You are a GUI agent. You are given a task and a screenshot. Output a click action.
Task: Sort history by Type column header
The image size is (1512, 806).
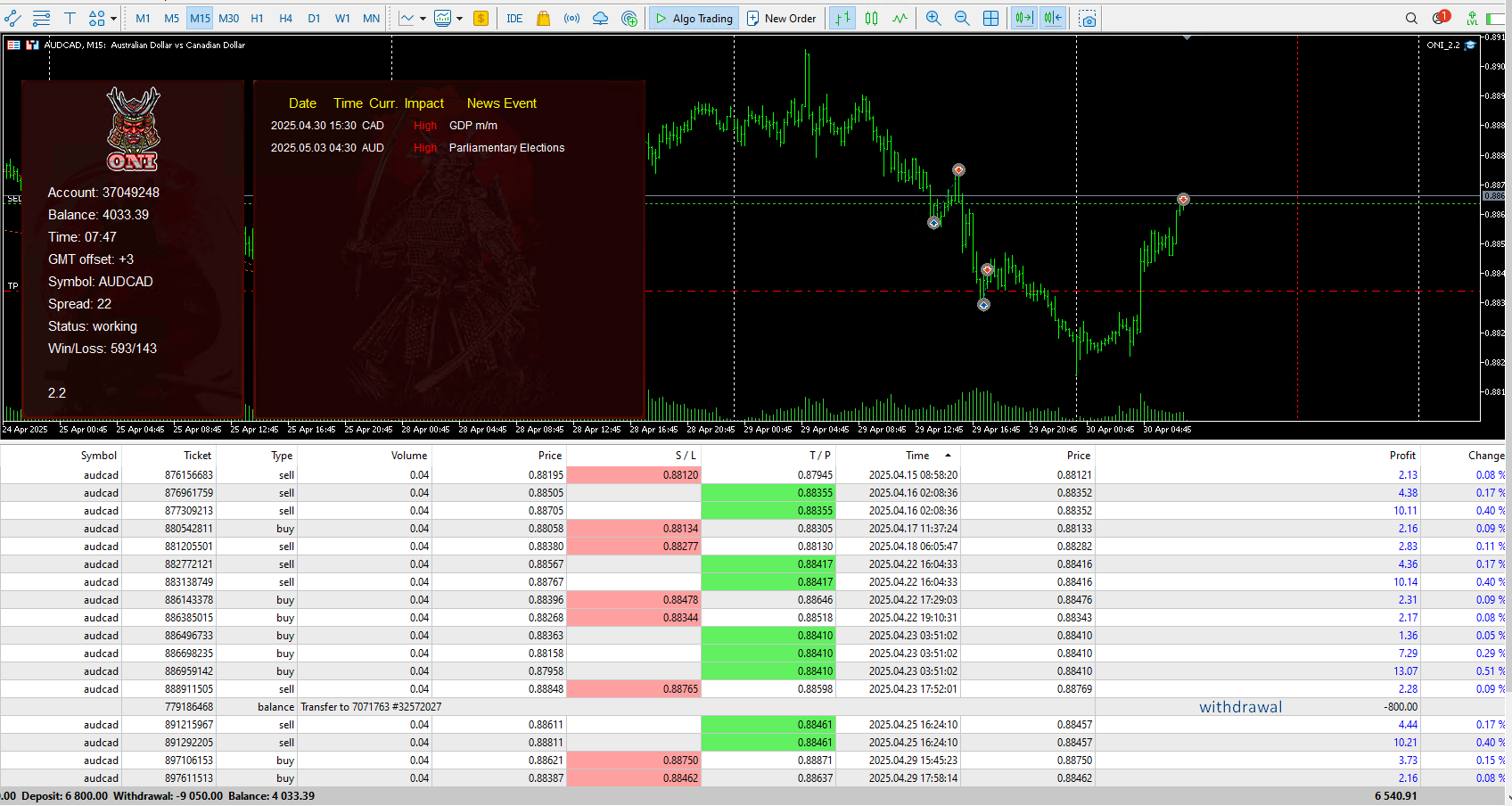point(282,456)
